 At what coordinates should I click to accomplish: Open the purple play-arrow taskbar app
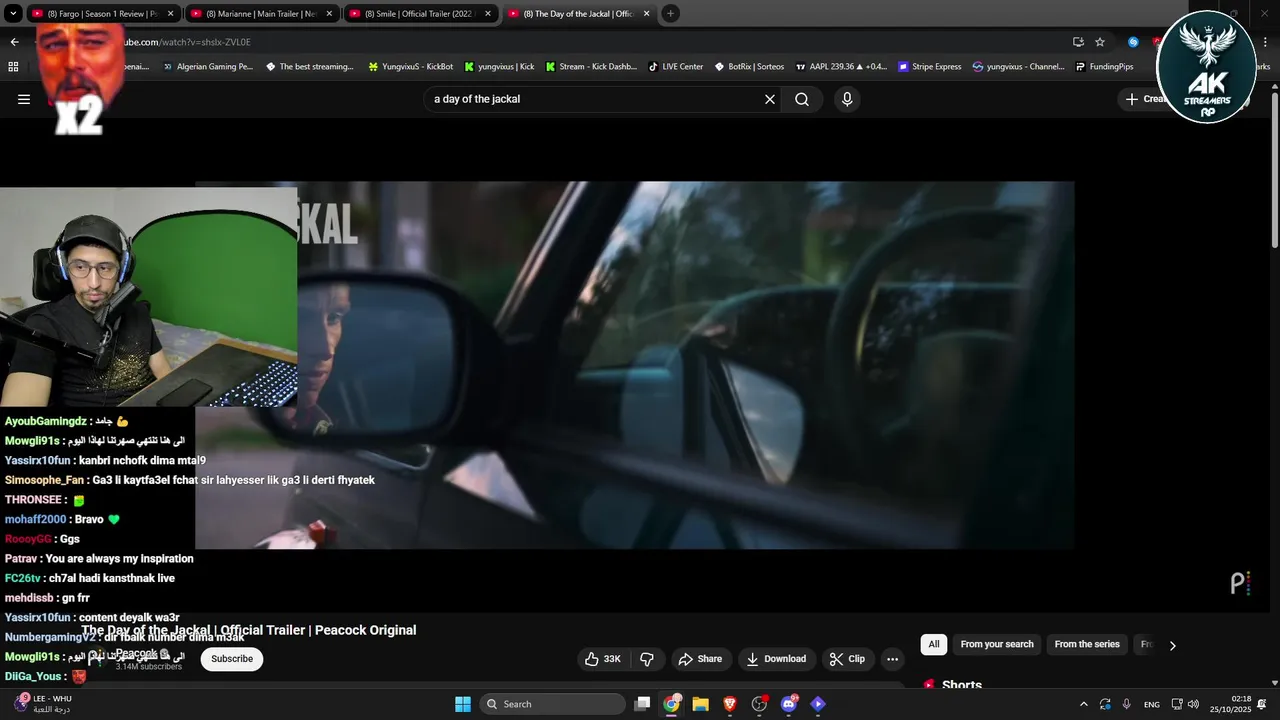(818, 704)
